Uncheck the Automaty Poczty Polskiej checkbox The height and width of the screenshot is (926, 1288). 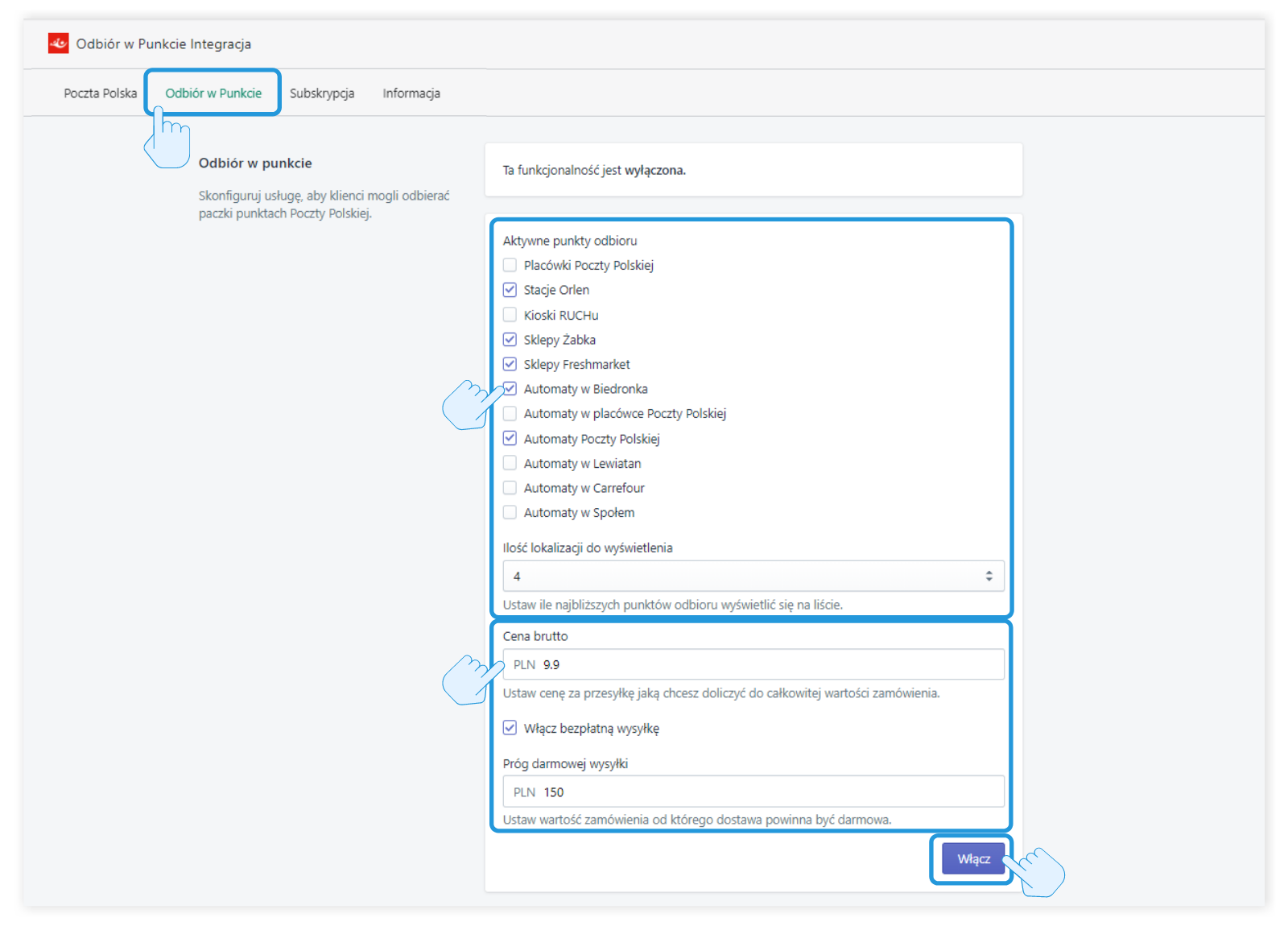click(x=510, y=439)
